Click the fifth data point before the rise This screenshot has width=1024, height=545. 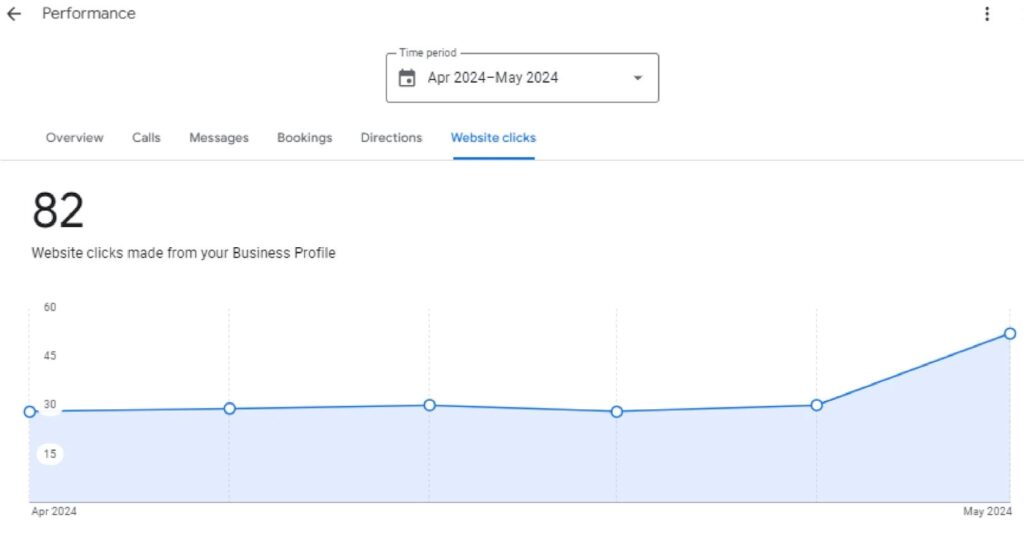point(817,405)
